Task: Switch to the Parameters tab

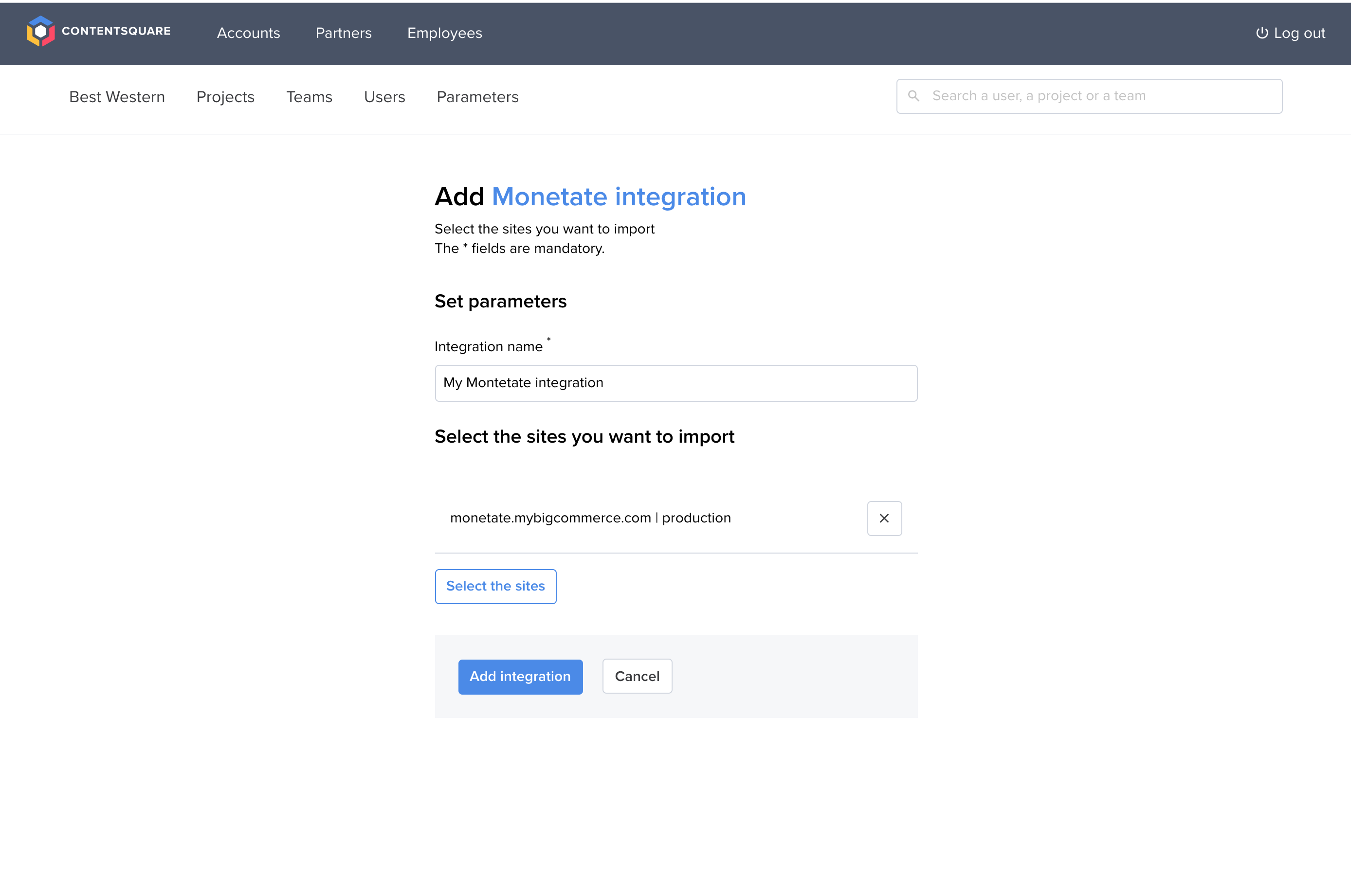Action: point(477,97)
